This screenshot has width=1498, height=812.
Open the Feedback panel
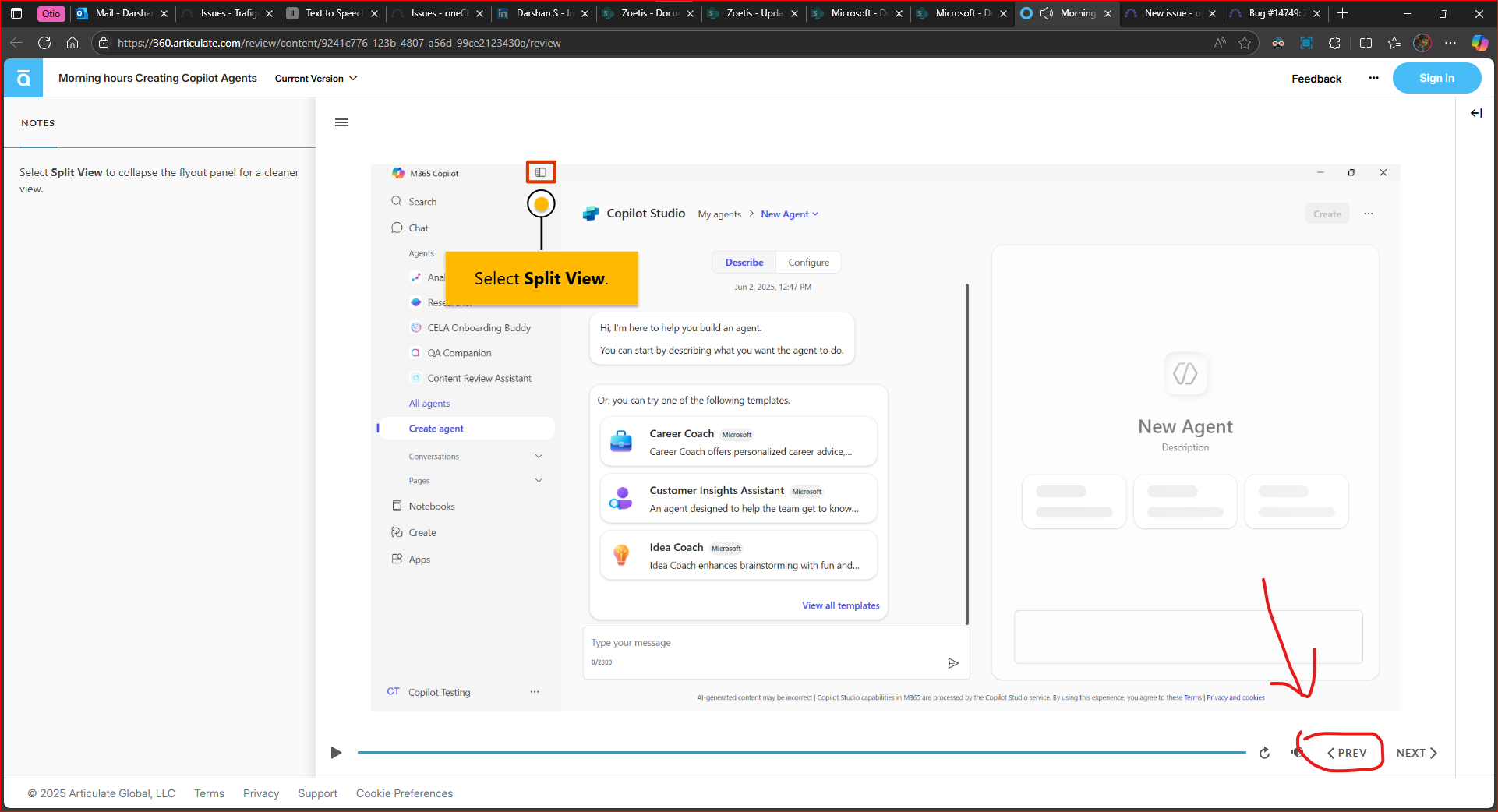1316,79
